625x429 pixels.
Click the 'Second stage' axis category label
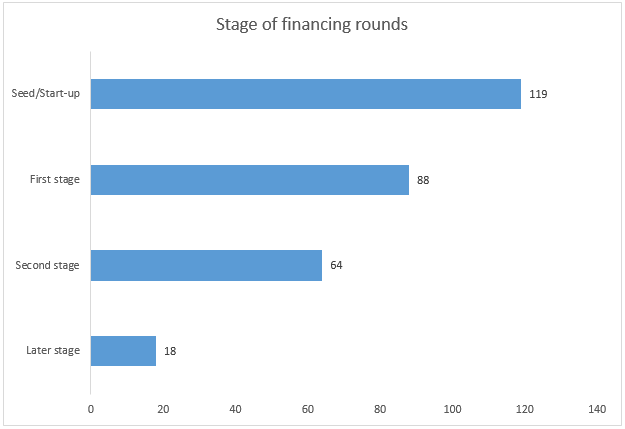pyautogui.click(x=48, y=265)
